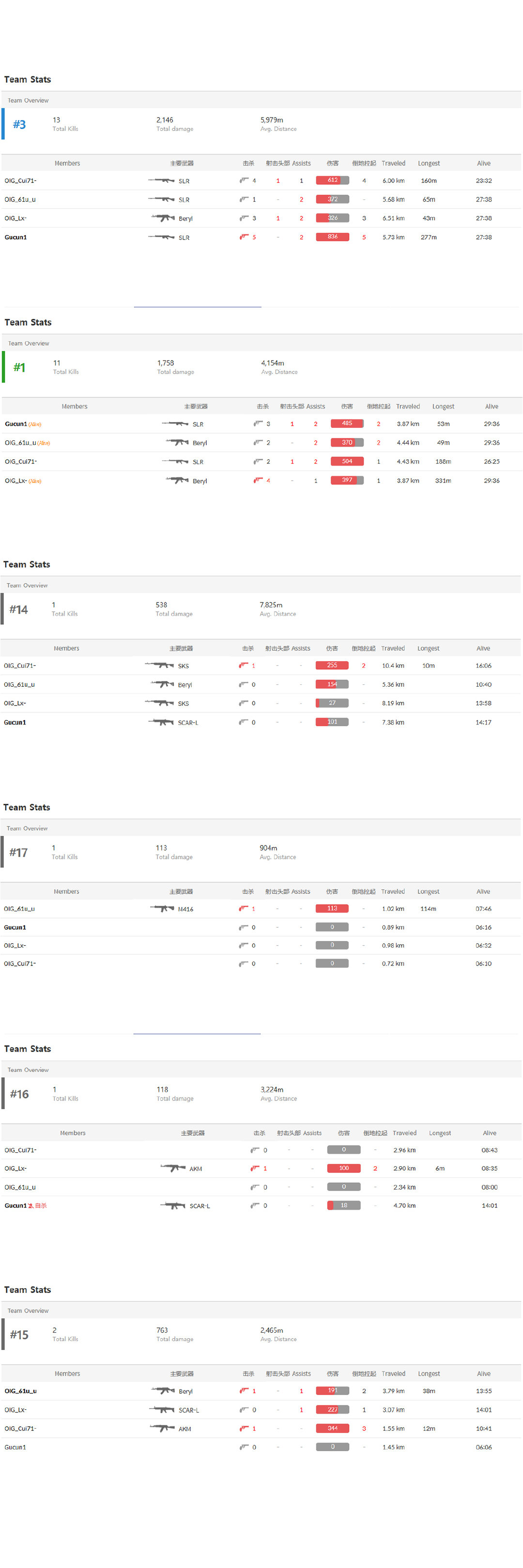Click M416 weapon icon in rank #17 team
Viewport: 523px width, 1568px height.
click(162, 909)
